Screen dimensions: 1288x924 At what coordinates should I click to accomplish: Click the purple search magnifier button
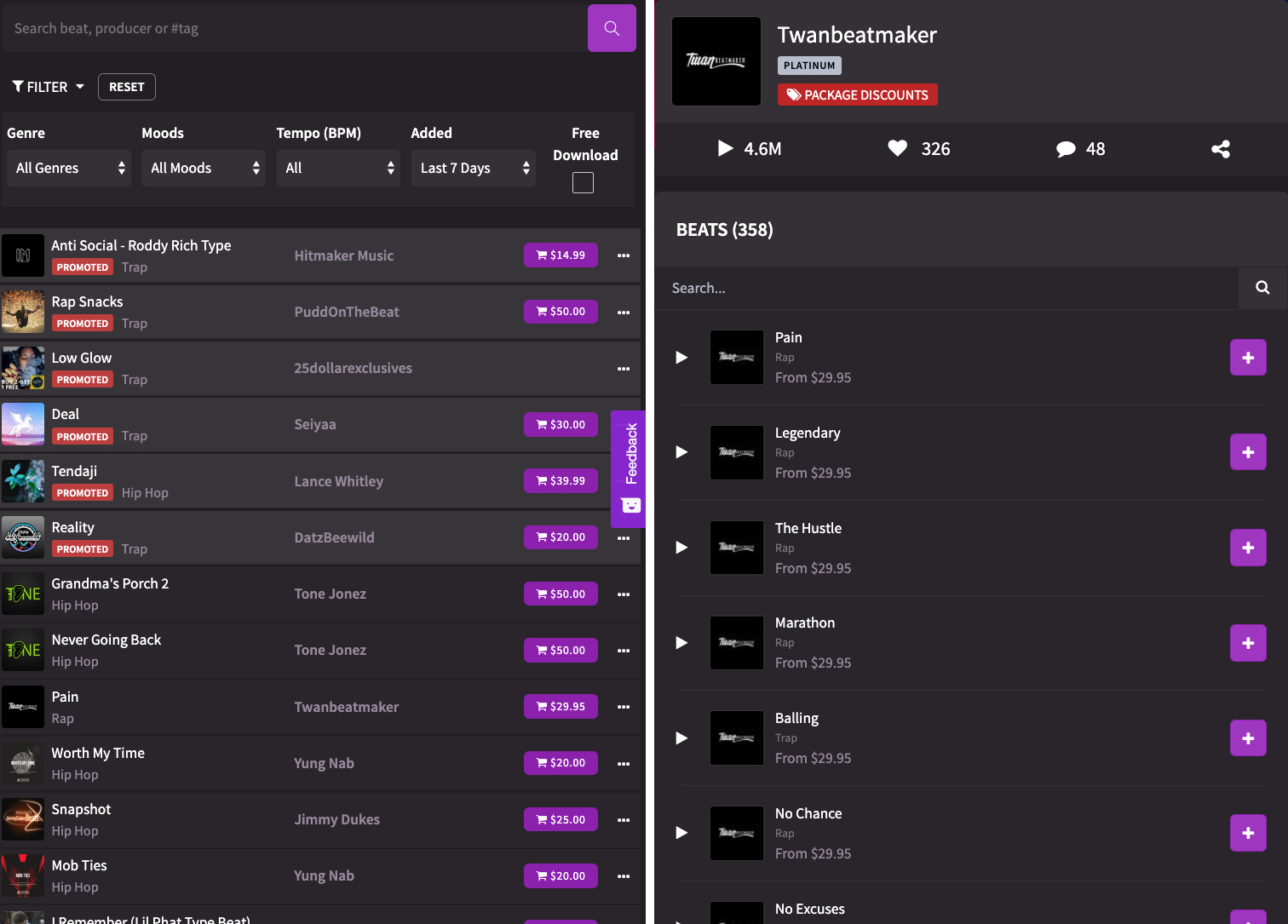(x=612, y=28)
